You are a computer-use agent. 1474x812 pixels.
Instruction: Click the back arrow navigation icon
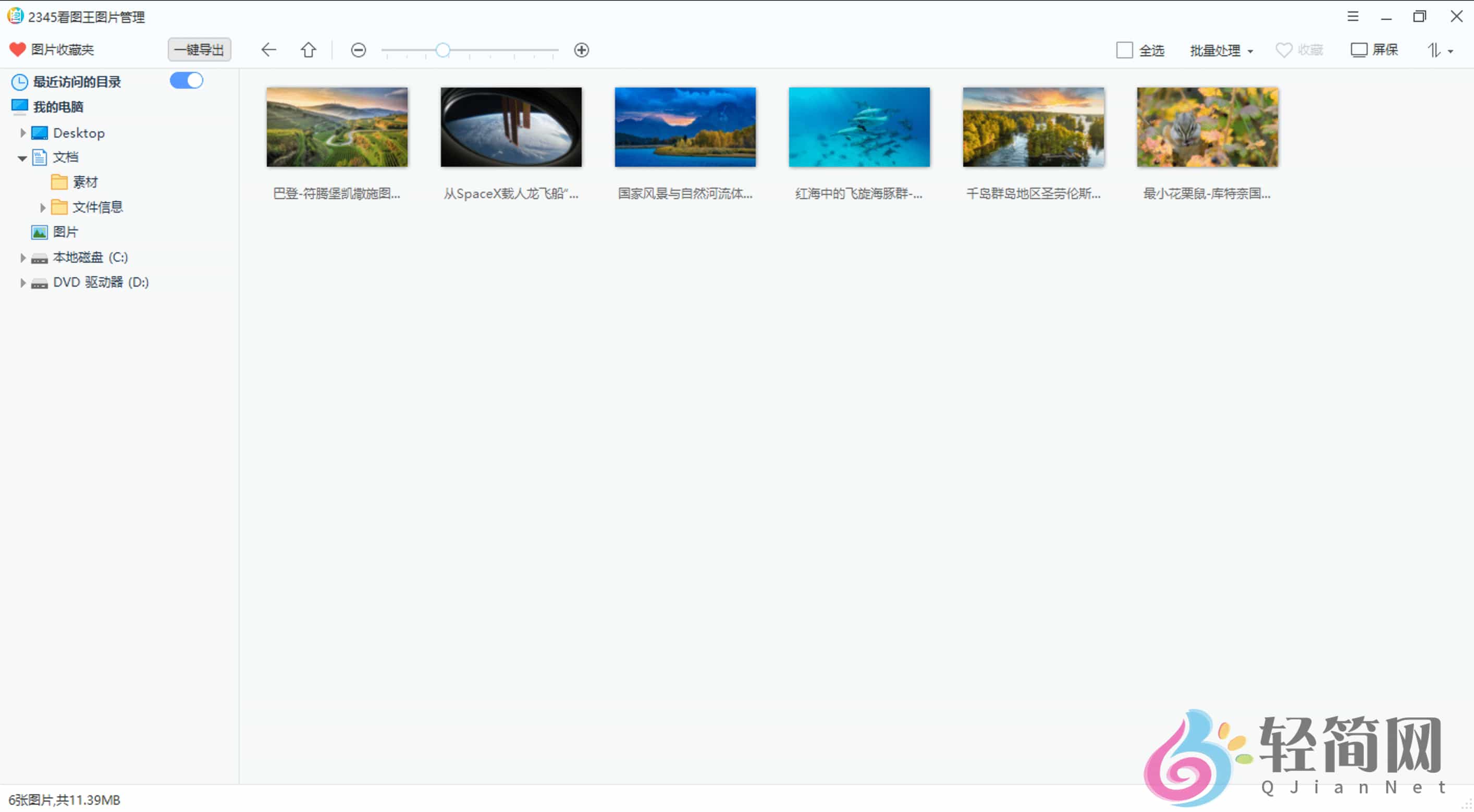click(x=268, y=50)
